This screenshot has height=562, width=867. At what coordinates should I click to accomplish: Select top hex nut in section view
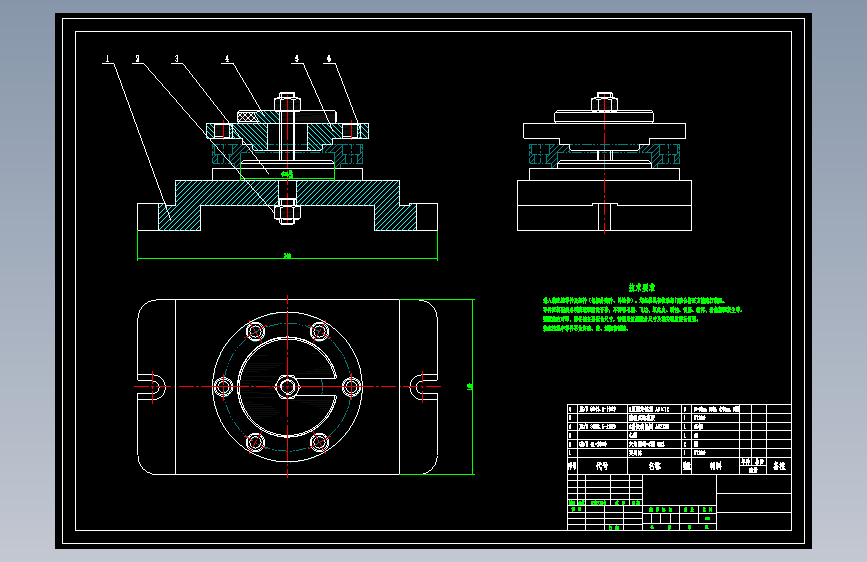287,103
